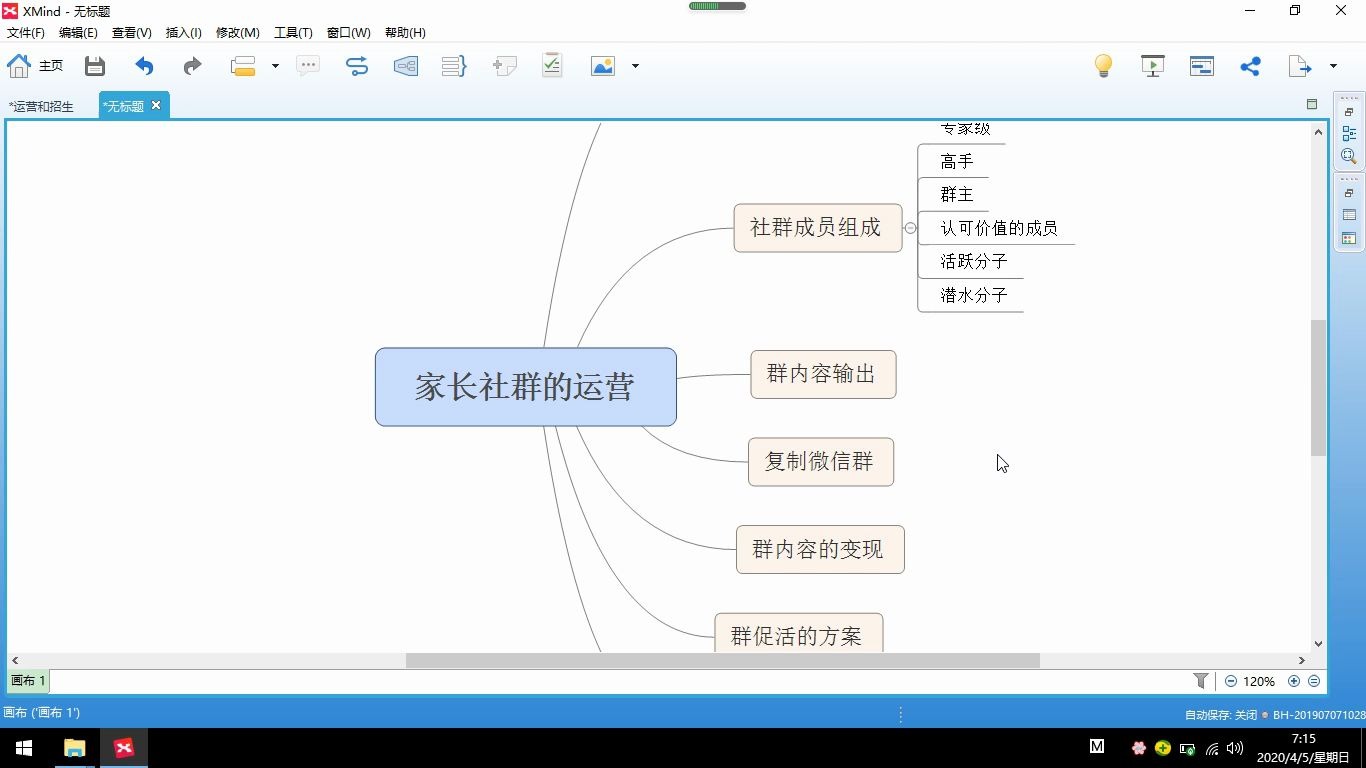Select the central topic 家长社群的运营
Screen dimensions: 1366x768
coord(526,387)
